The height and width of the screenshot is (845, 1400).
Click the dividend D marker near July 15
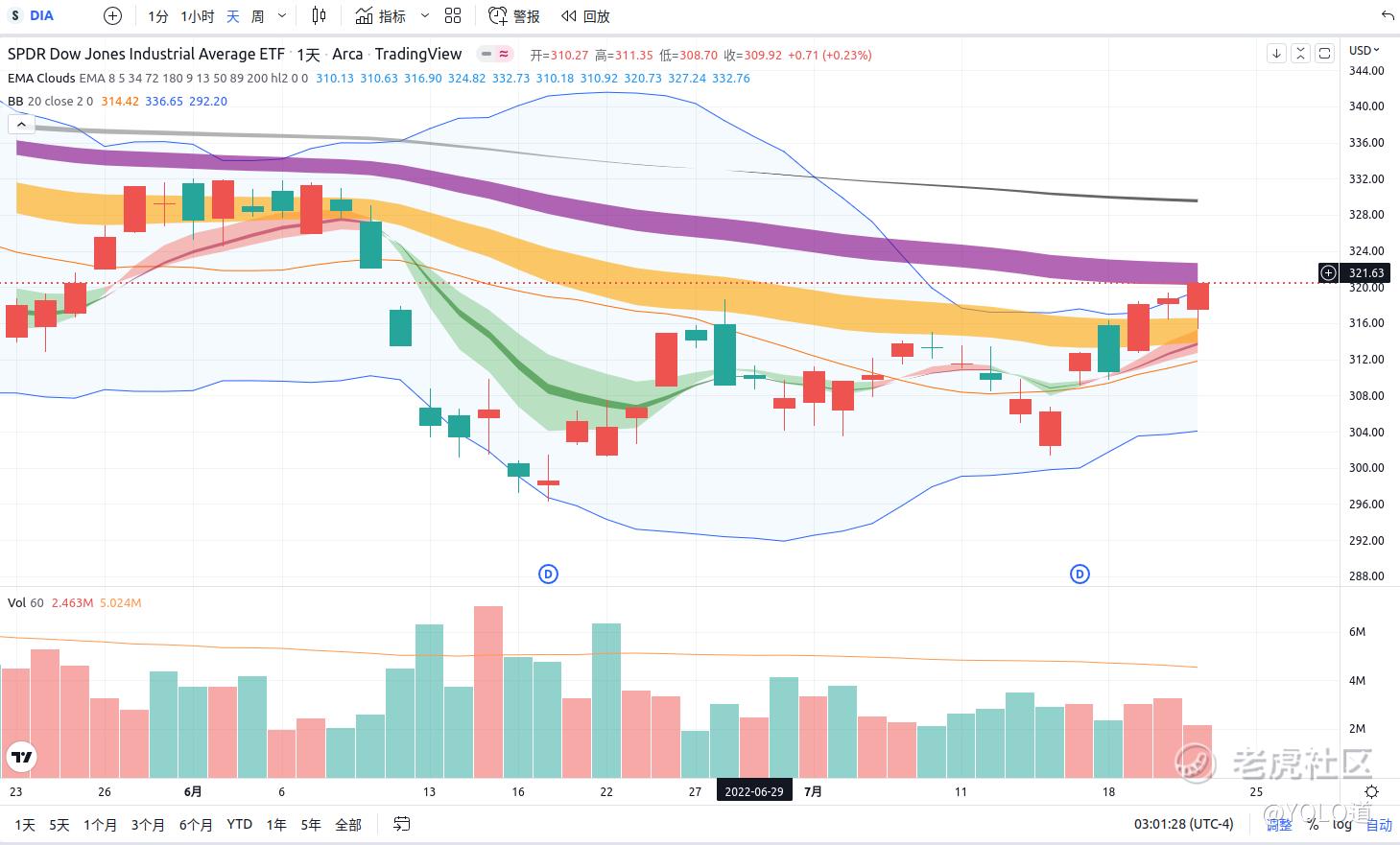click(1080, 575)
